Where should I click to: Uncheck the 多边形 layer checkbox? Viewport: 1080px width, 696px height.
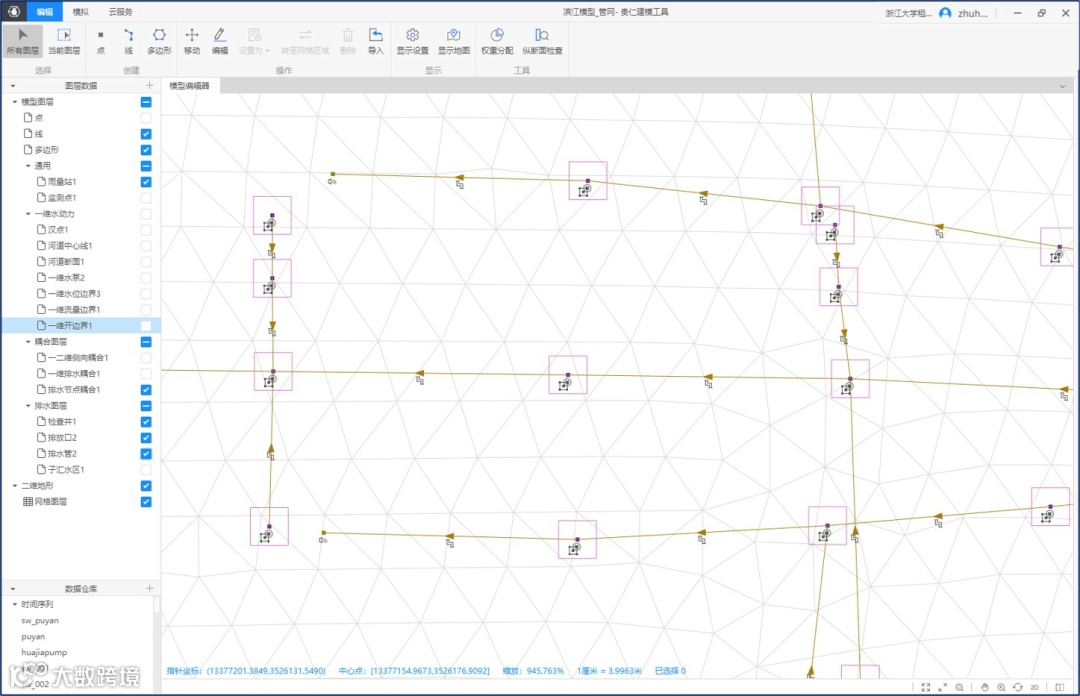coord(146,150)
